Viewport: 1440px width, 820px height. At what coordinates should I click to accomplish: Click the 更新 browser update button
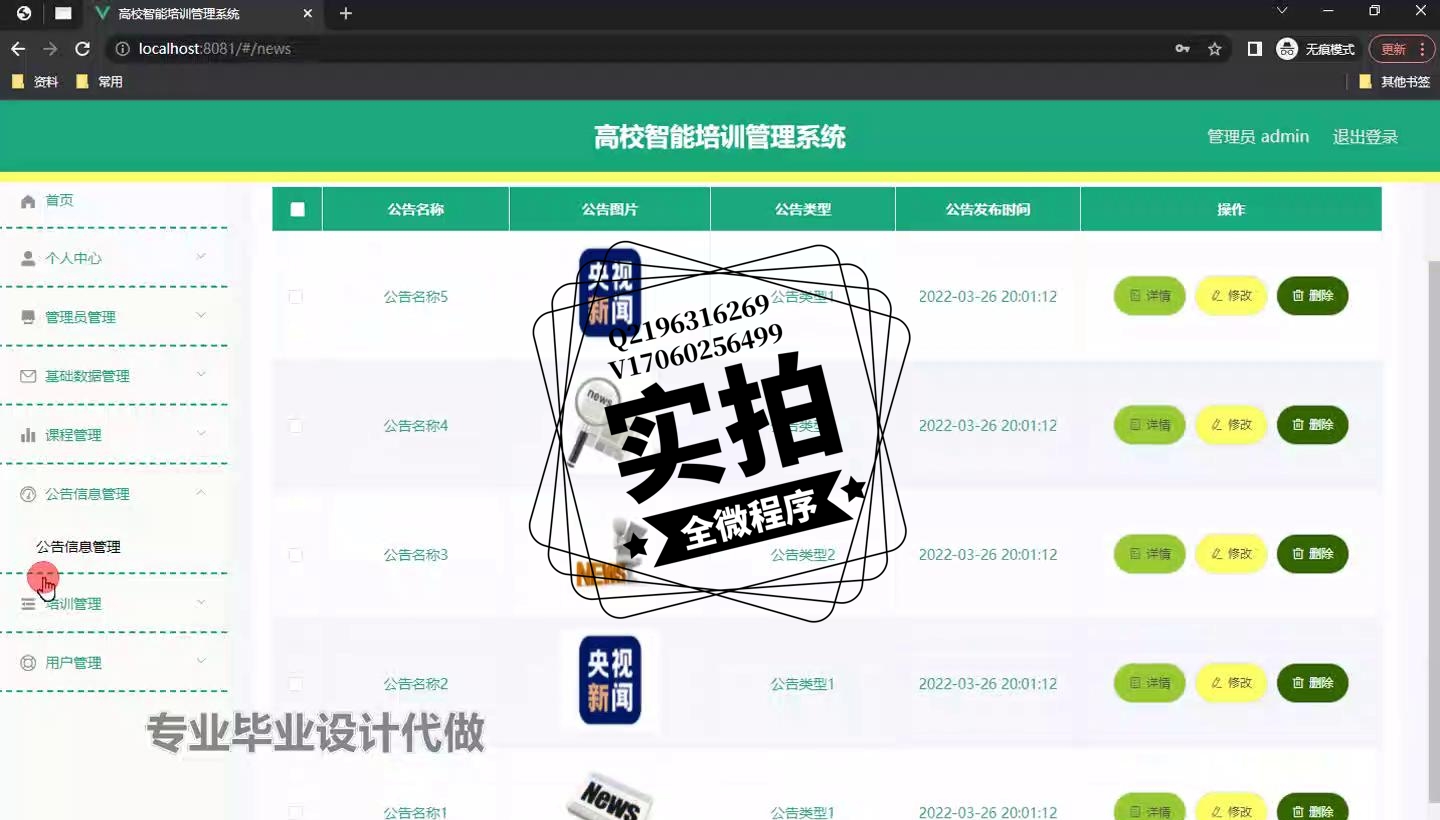click(1401, 49)
